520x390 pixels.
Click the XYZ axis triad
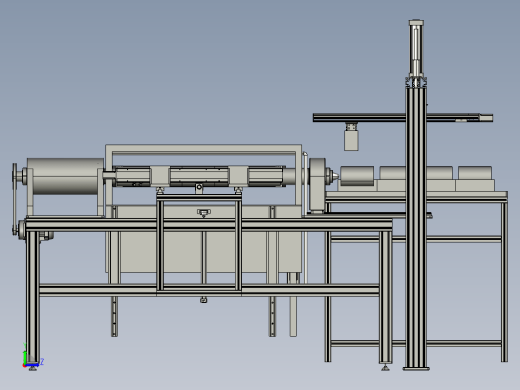pyautogui.click(x=32, y=356)
